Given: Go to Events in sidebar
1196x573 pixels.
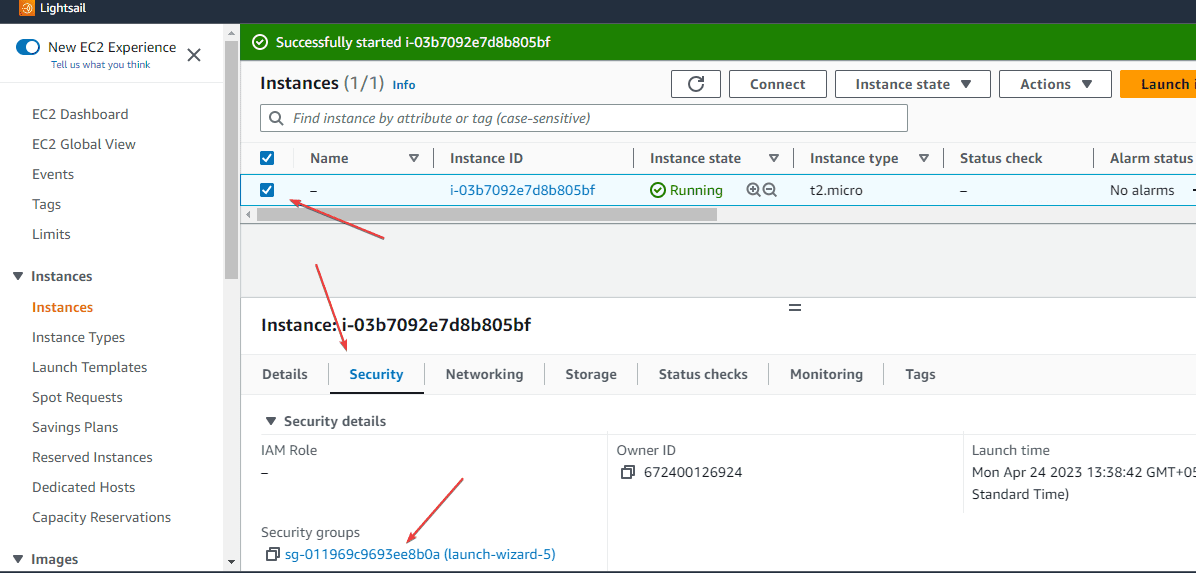Looking at the screenshot, I should pos(53,174).
